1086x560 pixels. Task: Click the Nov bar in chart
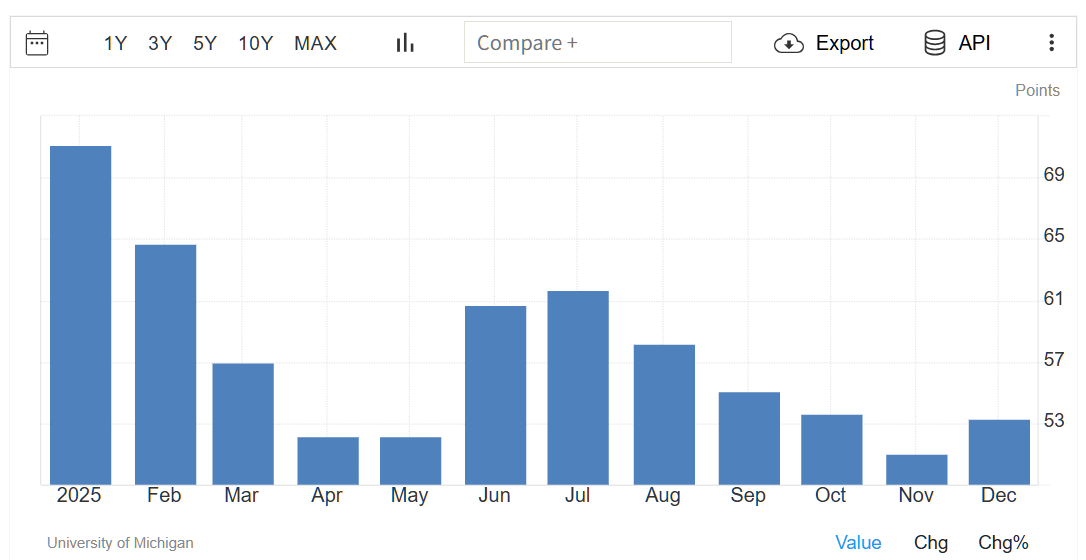coord(917,470)
